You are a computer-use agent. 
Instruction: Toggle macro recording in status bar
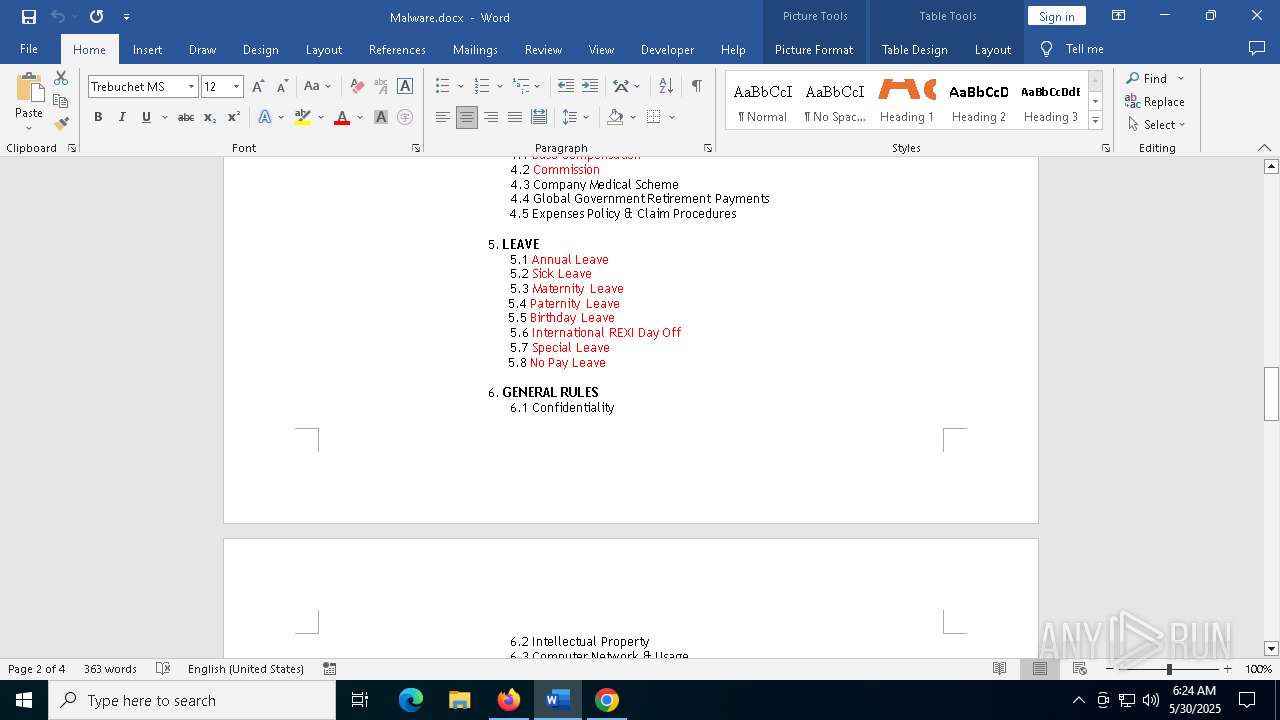click(x=329, y=669)
